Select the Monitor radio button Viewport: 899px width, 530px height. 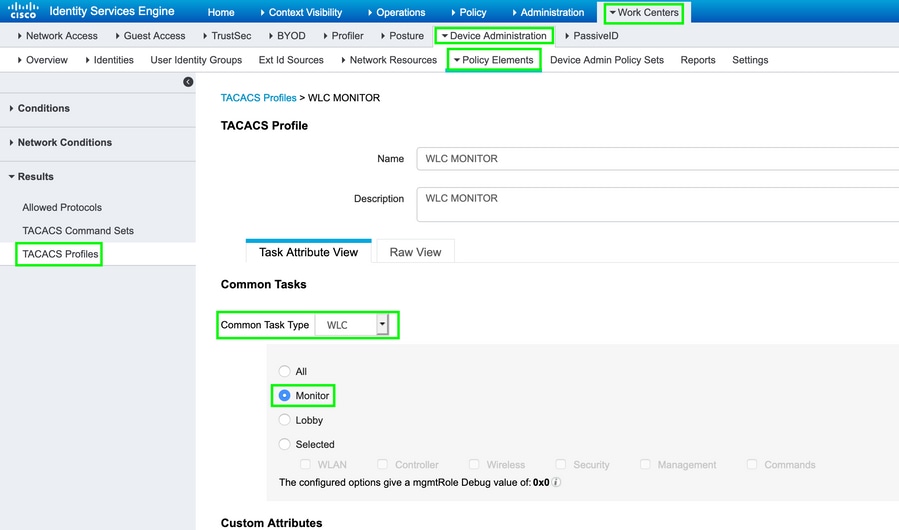point(284,396)
